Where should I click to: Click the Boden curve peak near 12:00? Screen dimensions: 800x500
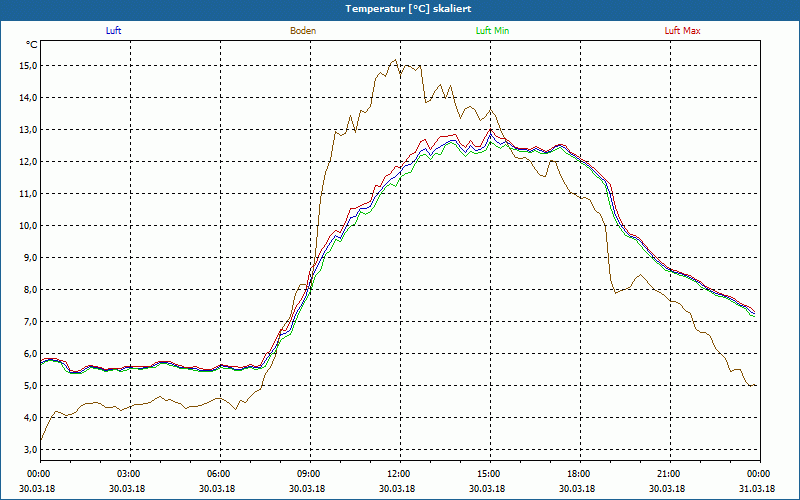tap(395, 60)
